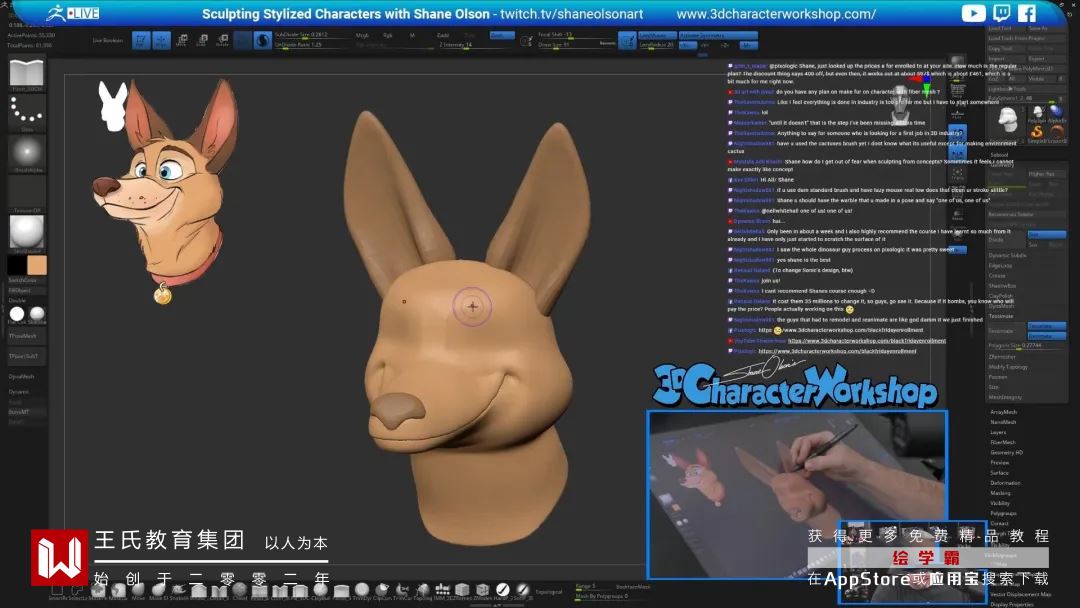Select the AlphaBrush tool icon
Viewport: 1080px width, 608px height.
coord(1056,112)
